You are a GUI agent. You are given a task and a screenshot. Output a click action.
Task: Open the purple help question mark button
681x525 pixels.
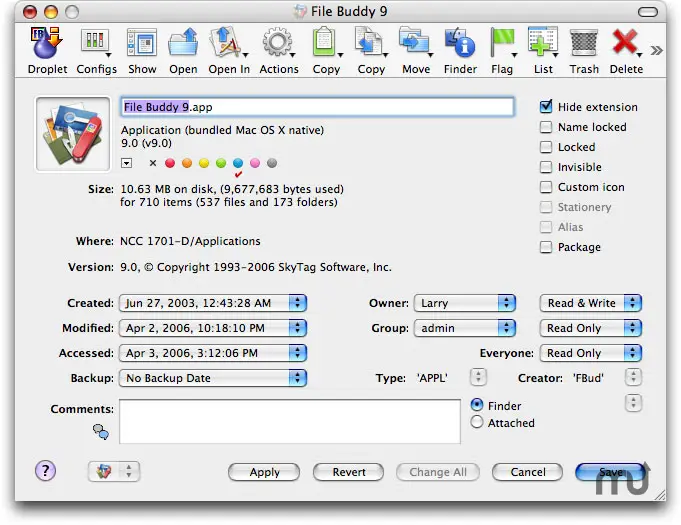[x=46, y=471]
